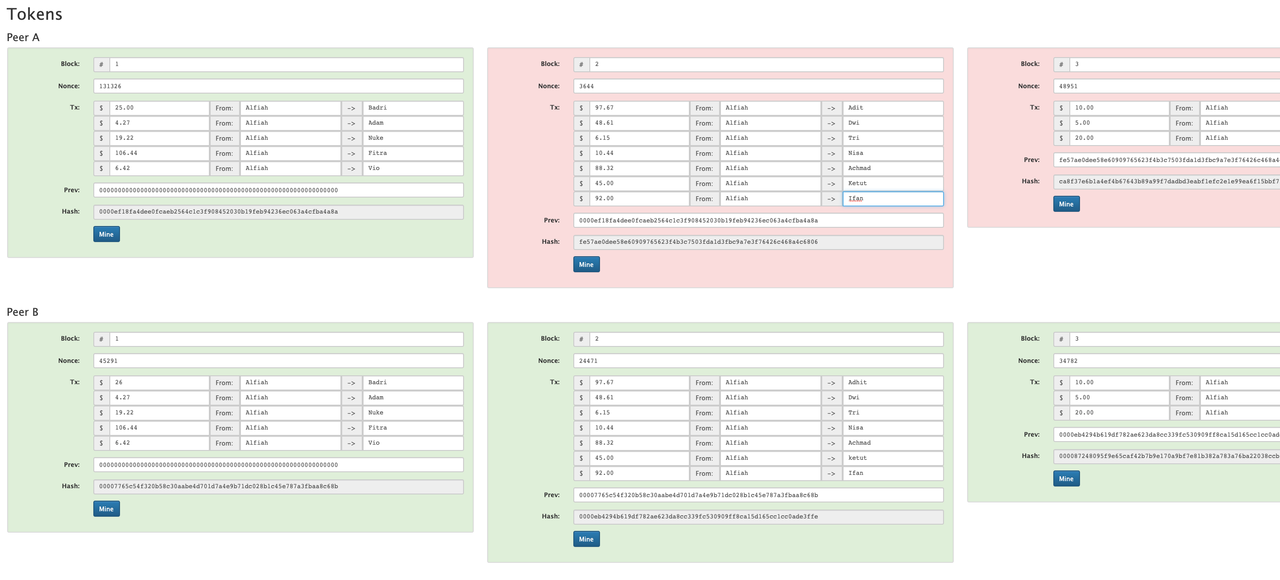1280x580 pixels.
Task: Click the all-zeros Prev field in Peer A block 1
Action: click(279, 190)
